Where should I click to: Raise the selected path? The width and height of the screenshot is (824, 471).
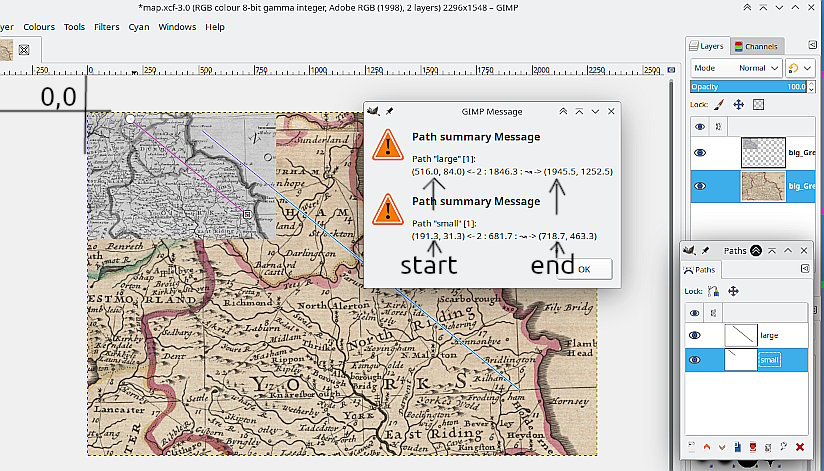coord(706,447)
